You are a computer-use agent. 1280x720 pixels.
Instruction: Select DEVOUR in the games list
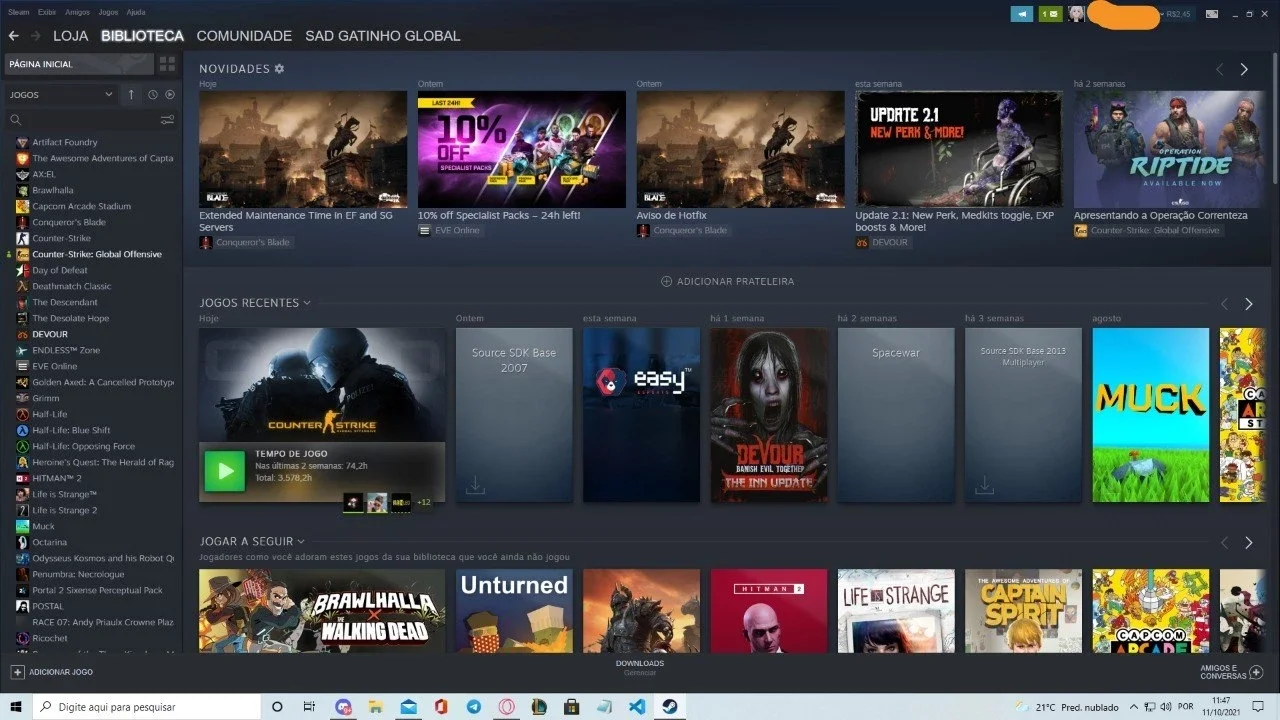click(50, 334)
